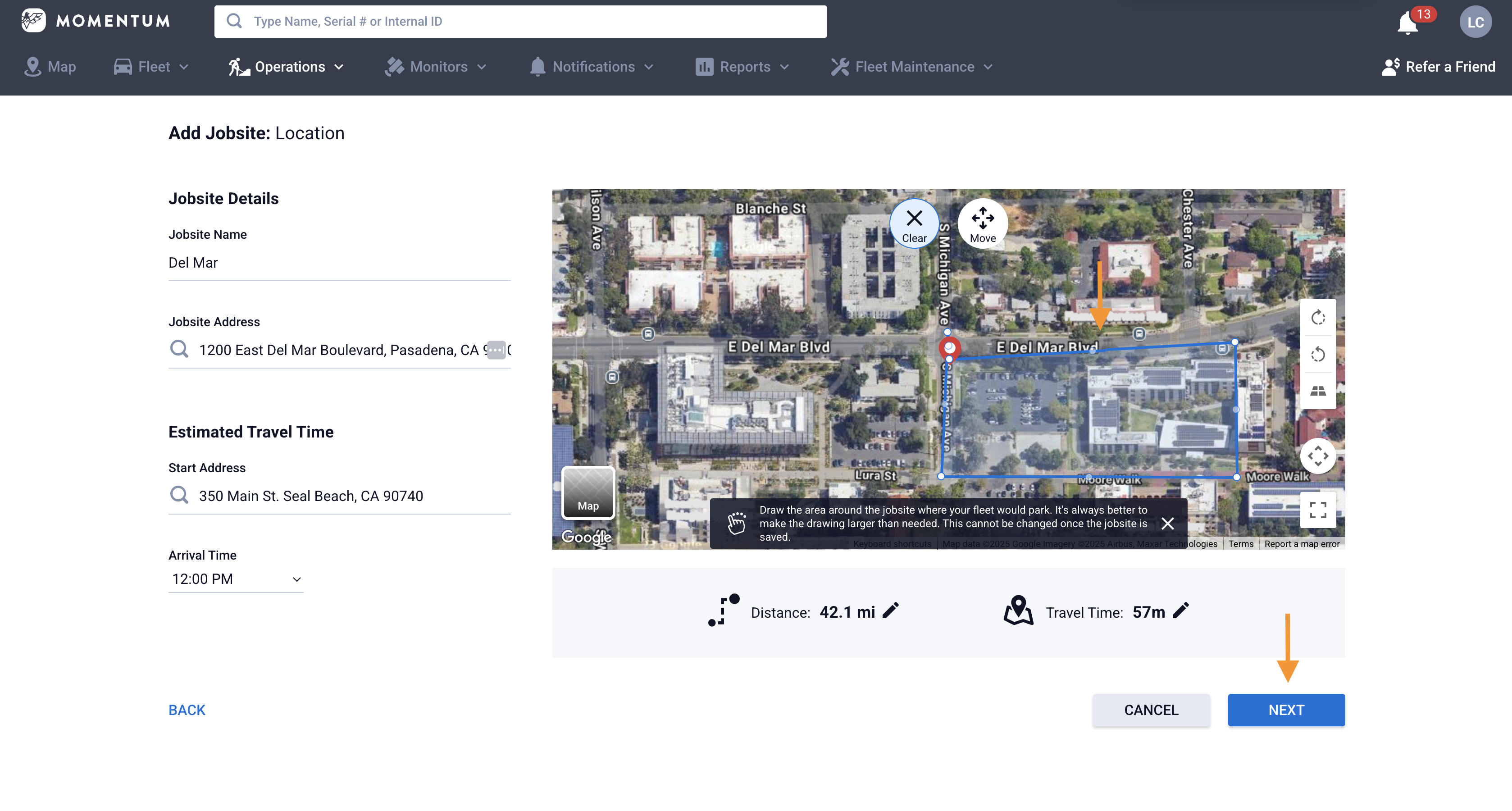1512x811 pixels.
Task: Select the Move tool on the map
Action: coord(983,223)
